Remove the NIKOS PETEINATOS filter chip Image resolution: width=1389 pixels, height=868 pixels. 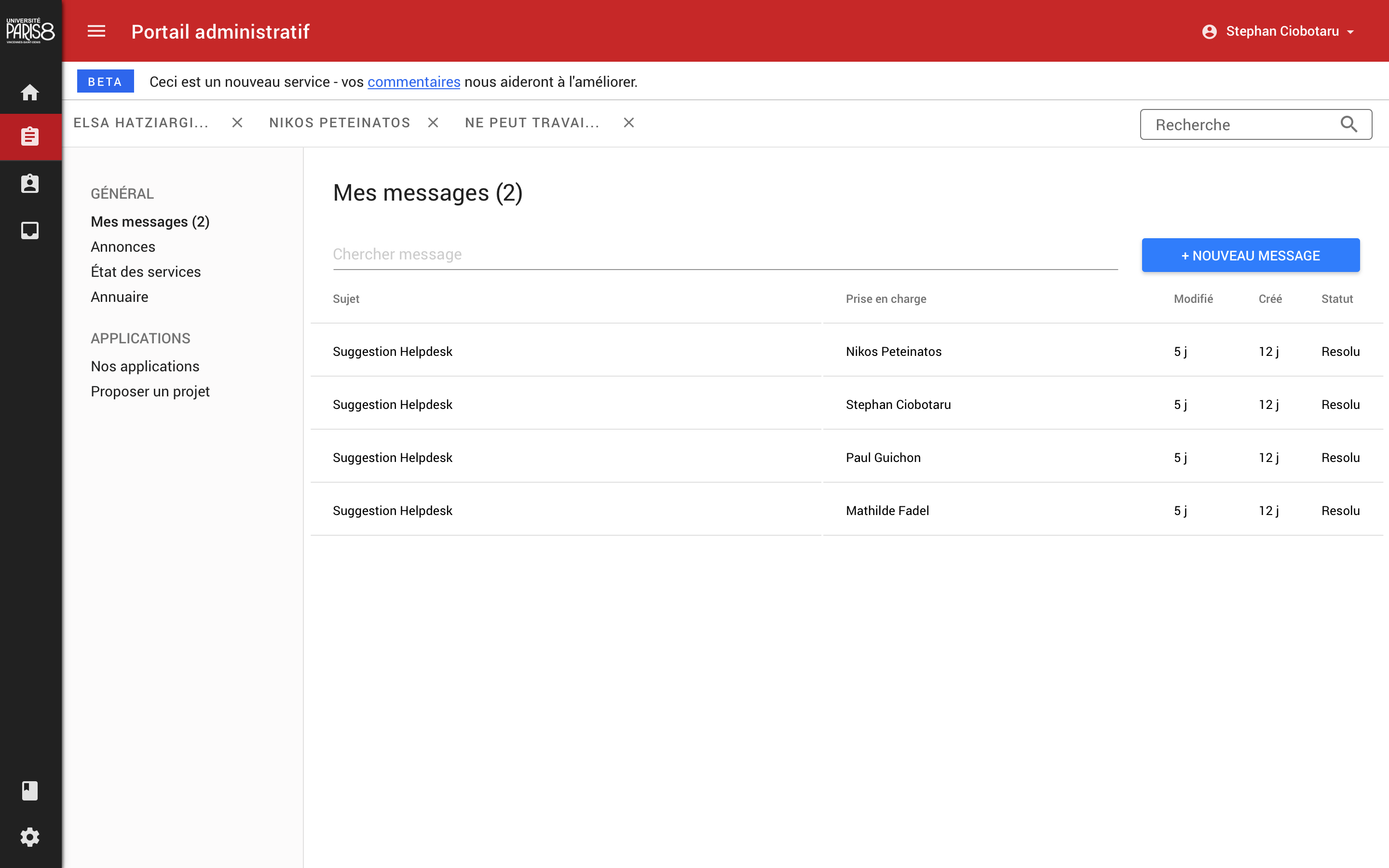[434, 122]
